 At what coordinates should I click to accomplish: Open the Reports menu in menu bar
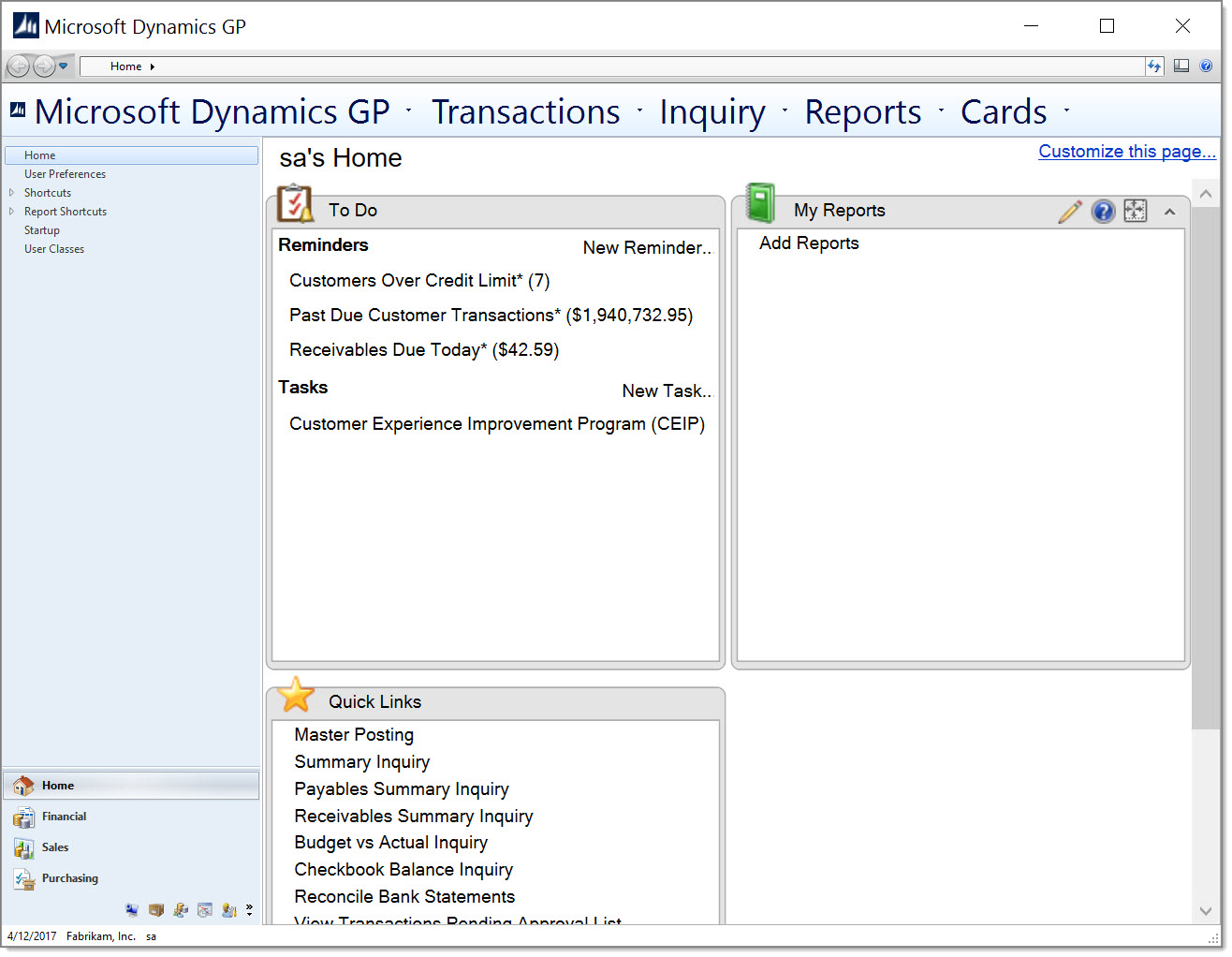click(863, 111)
